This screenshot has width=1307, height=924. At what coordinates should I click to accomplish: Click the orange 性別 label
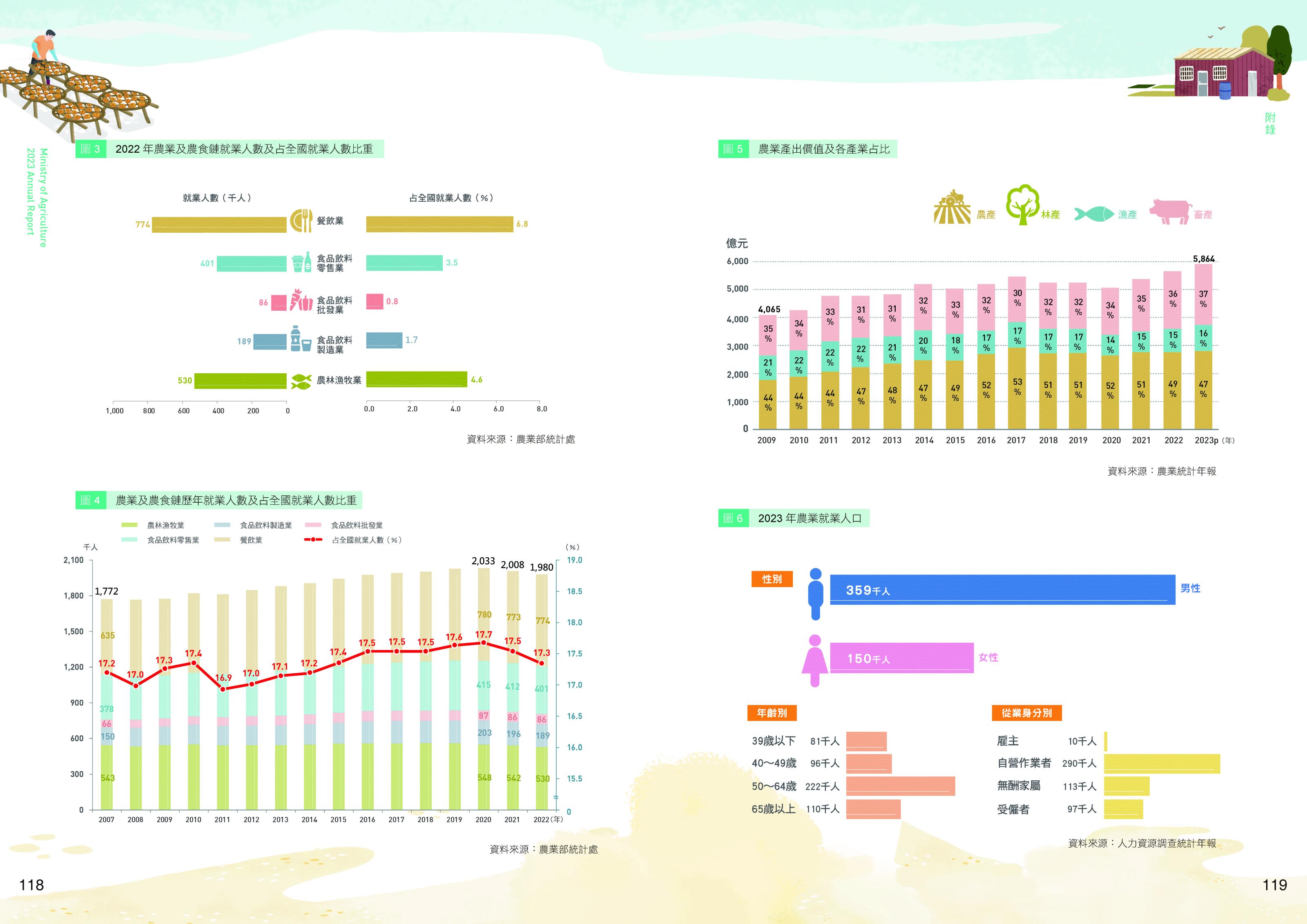[x=772, y=579]
